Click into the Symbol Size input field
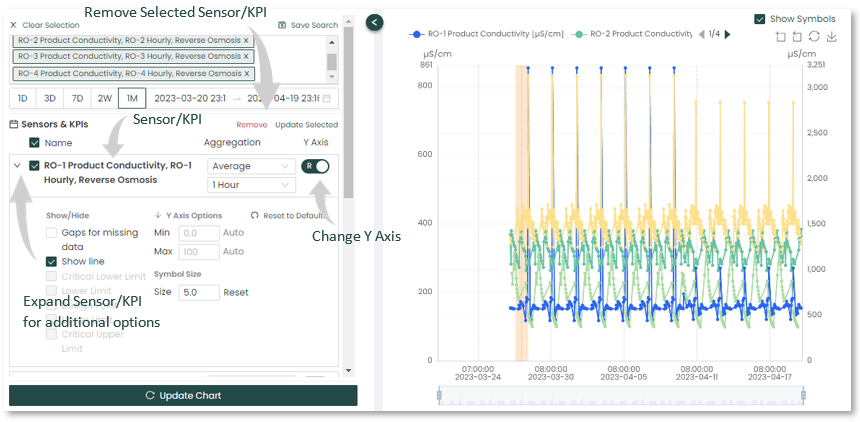 click(199, 292)
